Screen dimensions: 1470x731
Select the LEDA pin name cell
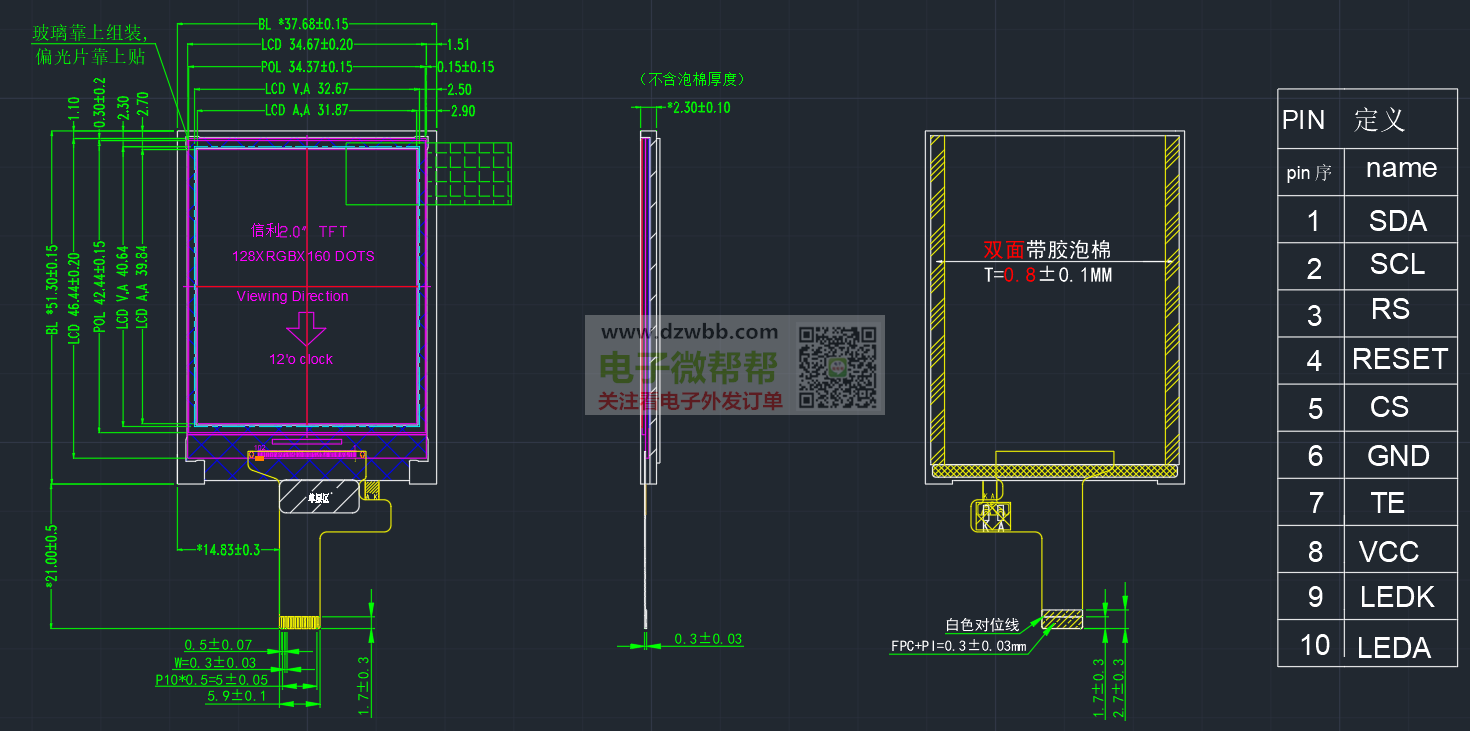coord(1393,648)
